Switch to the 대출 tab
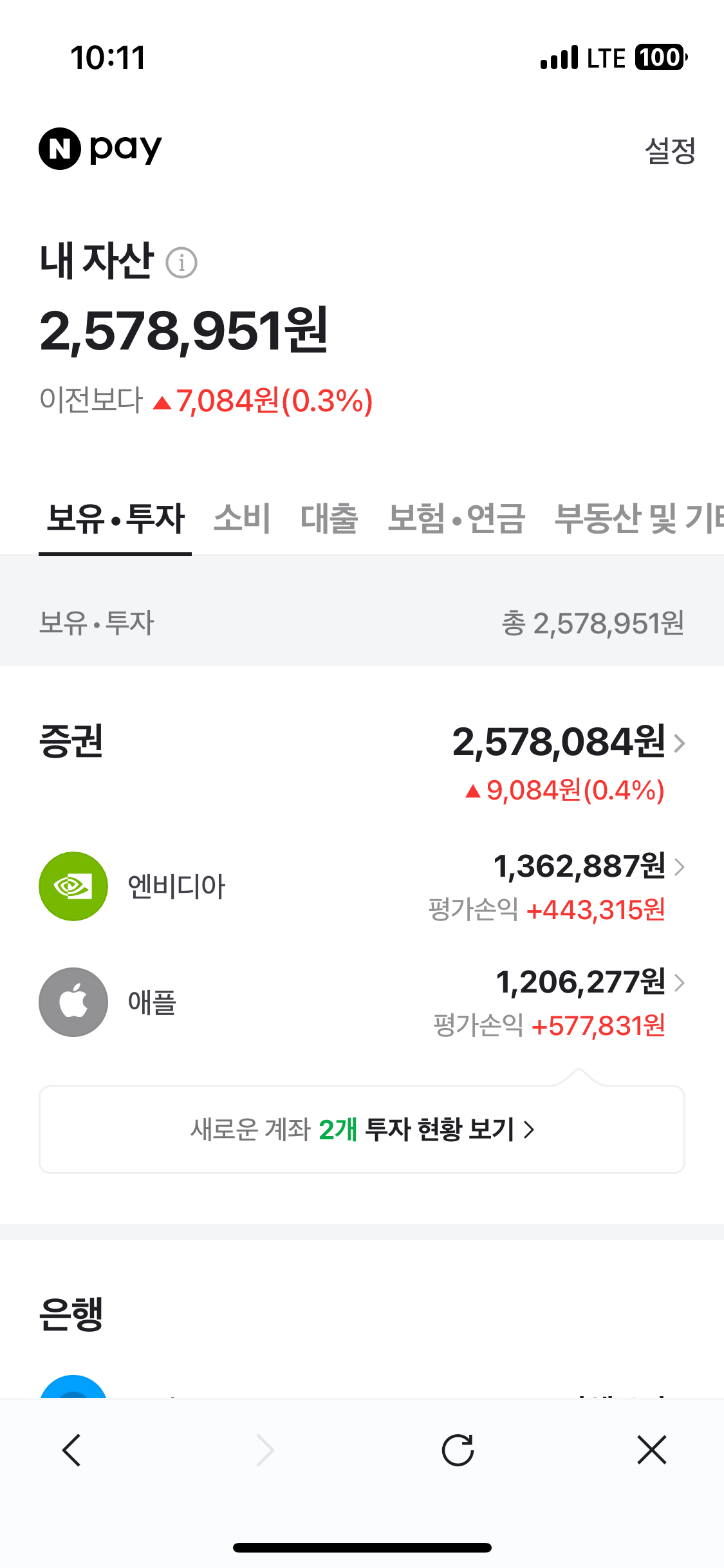This screenshot has height=1568, width=724. [x=329, y=519]
